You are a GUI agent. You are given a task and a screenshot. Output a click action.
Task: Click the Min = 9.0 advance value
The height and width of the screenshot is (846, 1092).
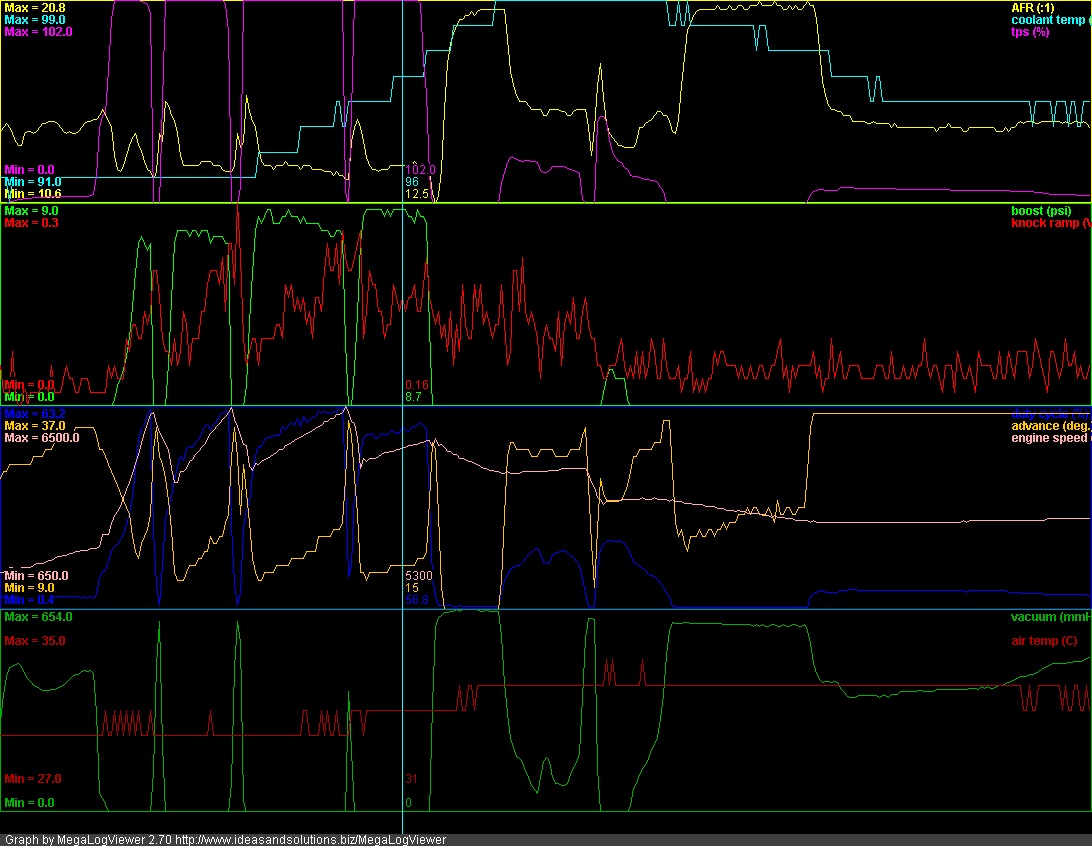coord(29,588)
